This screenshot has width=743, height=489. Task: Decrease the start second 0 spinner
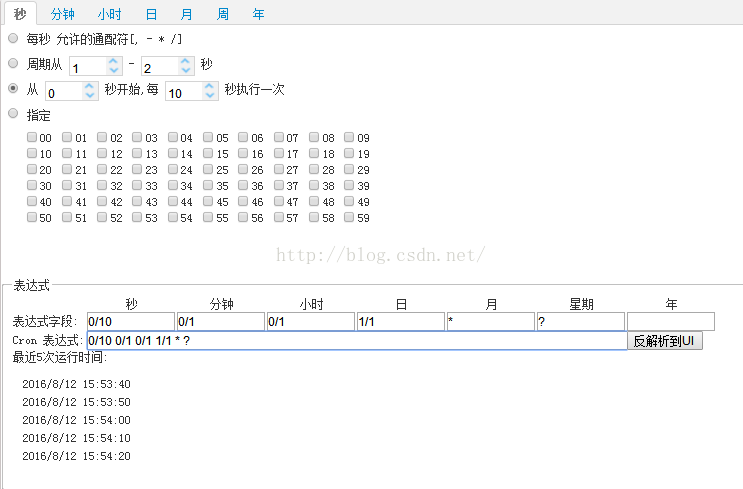(89, 95)
